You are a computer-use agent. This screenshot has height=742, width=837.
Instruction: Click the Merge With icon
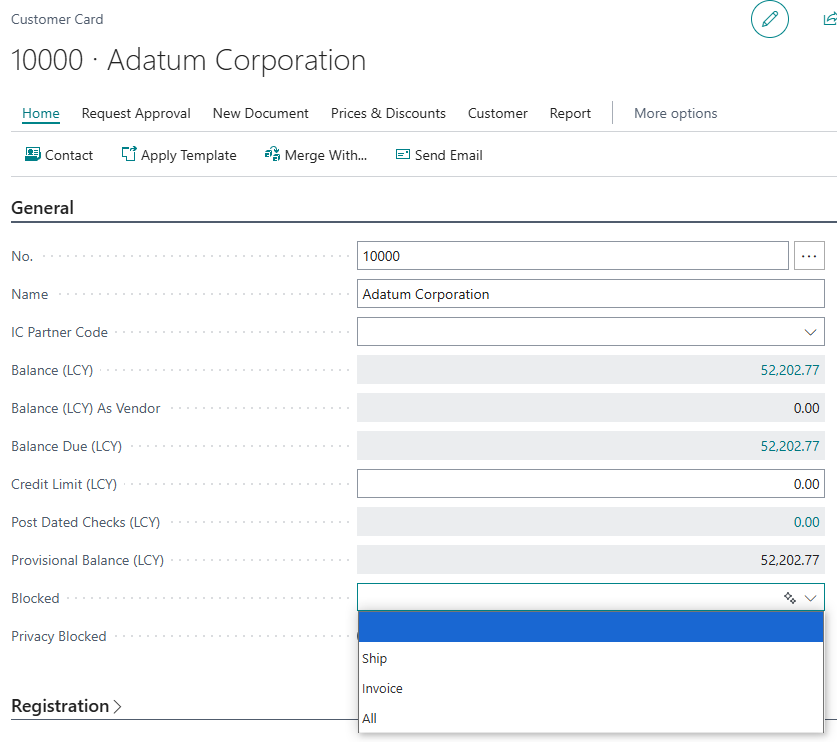click(x=272, y=154)
